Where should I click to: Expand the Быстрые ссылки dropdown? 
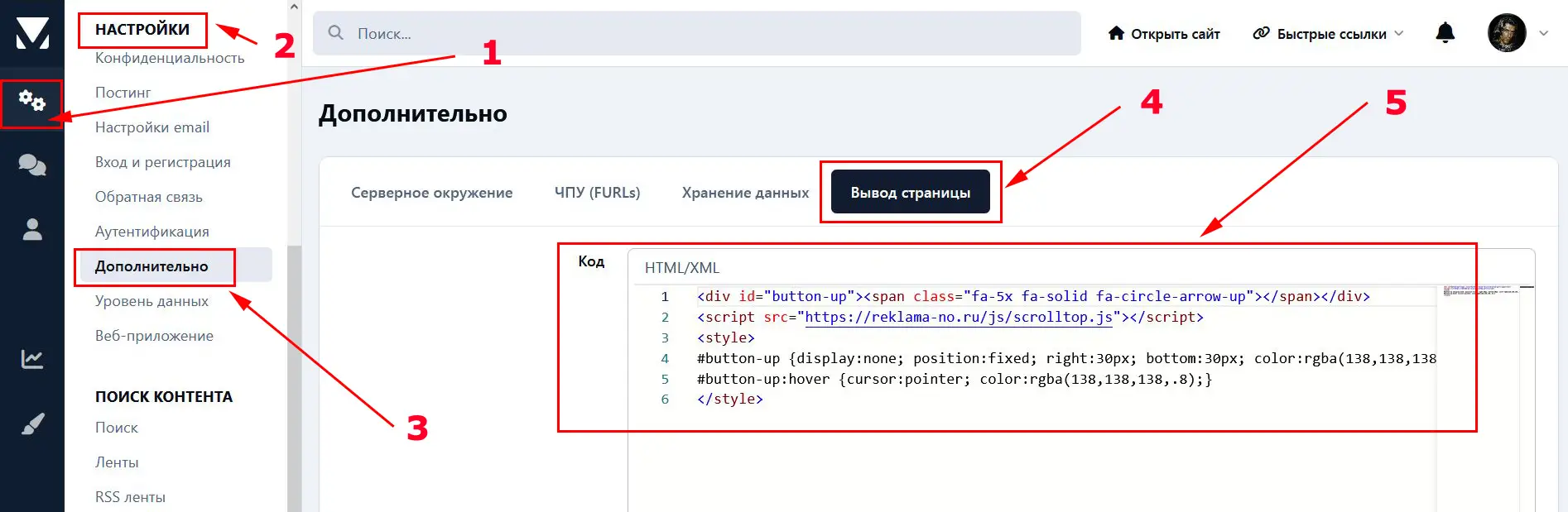coord(1330,34)
